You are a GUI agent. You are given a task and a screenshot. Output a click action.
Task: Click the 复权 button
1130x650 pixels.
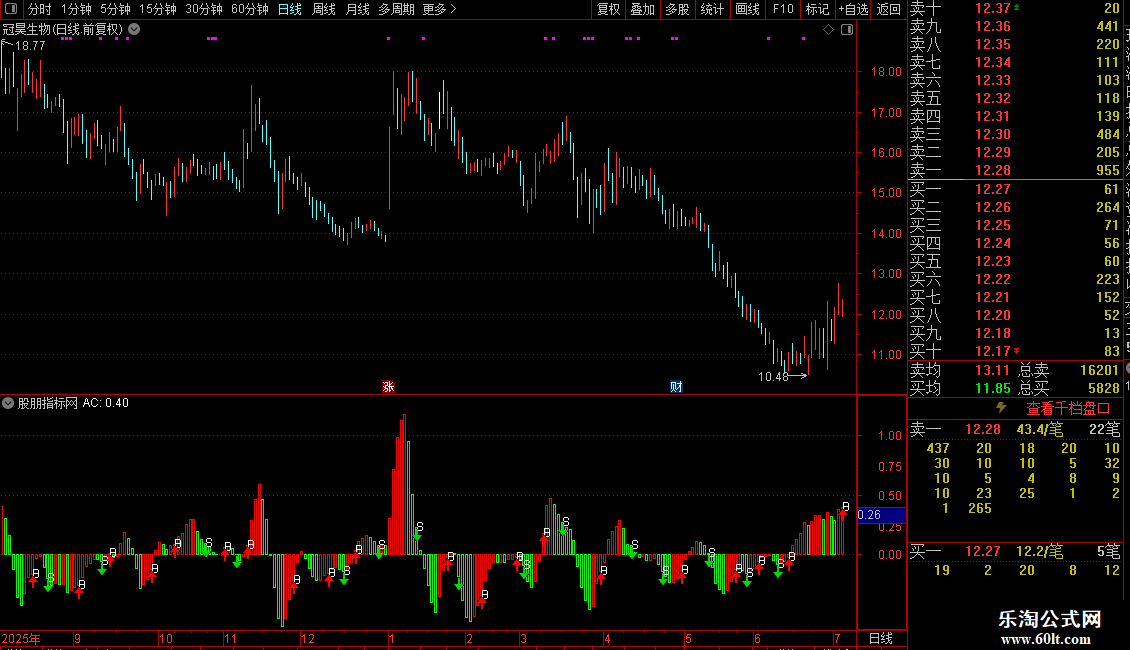(608, 9)
